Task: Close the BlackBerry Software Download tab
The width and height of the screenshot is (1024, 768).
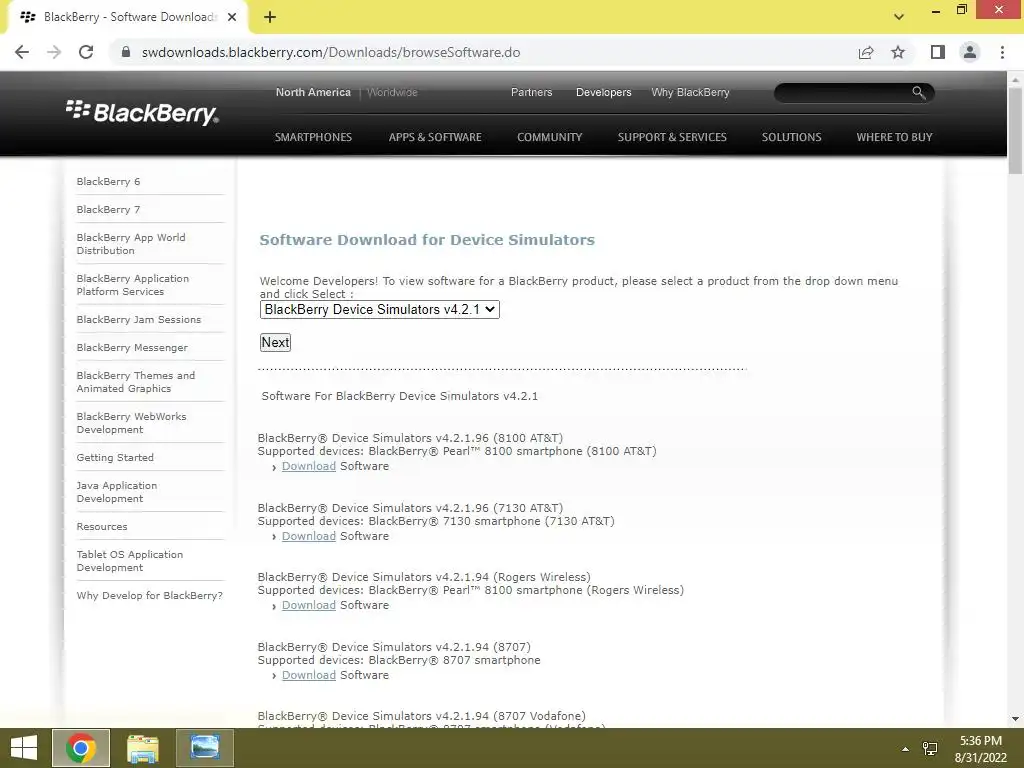Action: point(232,17)
